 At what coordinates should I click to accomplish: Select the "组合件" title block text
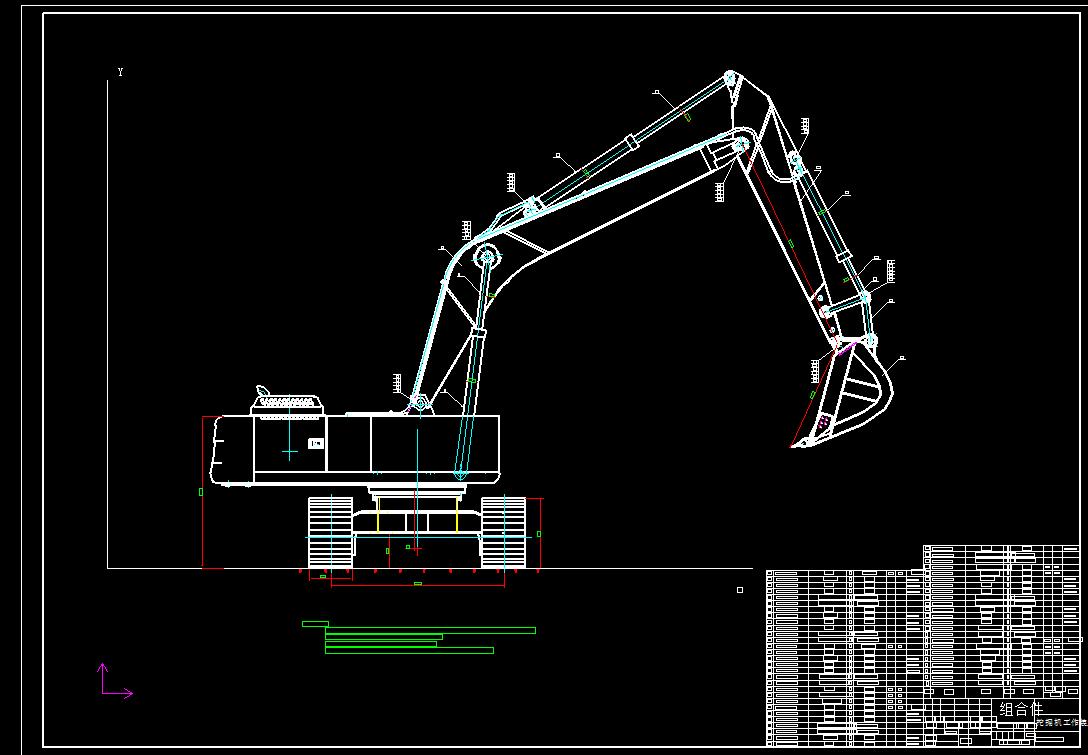click(x=1021, y=709)
